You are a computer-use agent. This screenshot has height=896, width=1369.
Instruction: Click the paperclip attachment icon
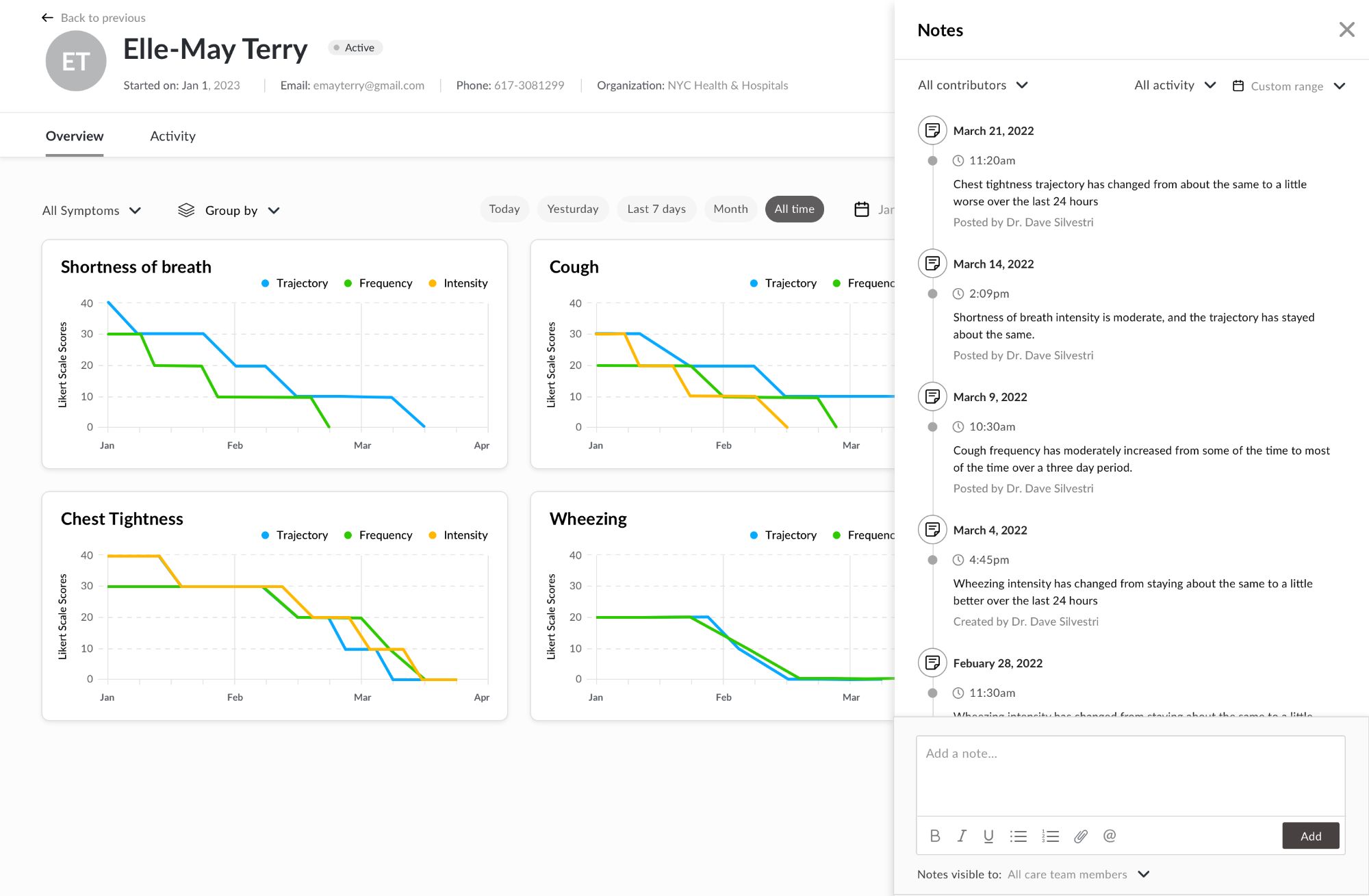(x=1081, y=836)
